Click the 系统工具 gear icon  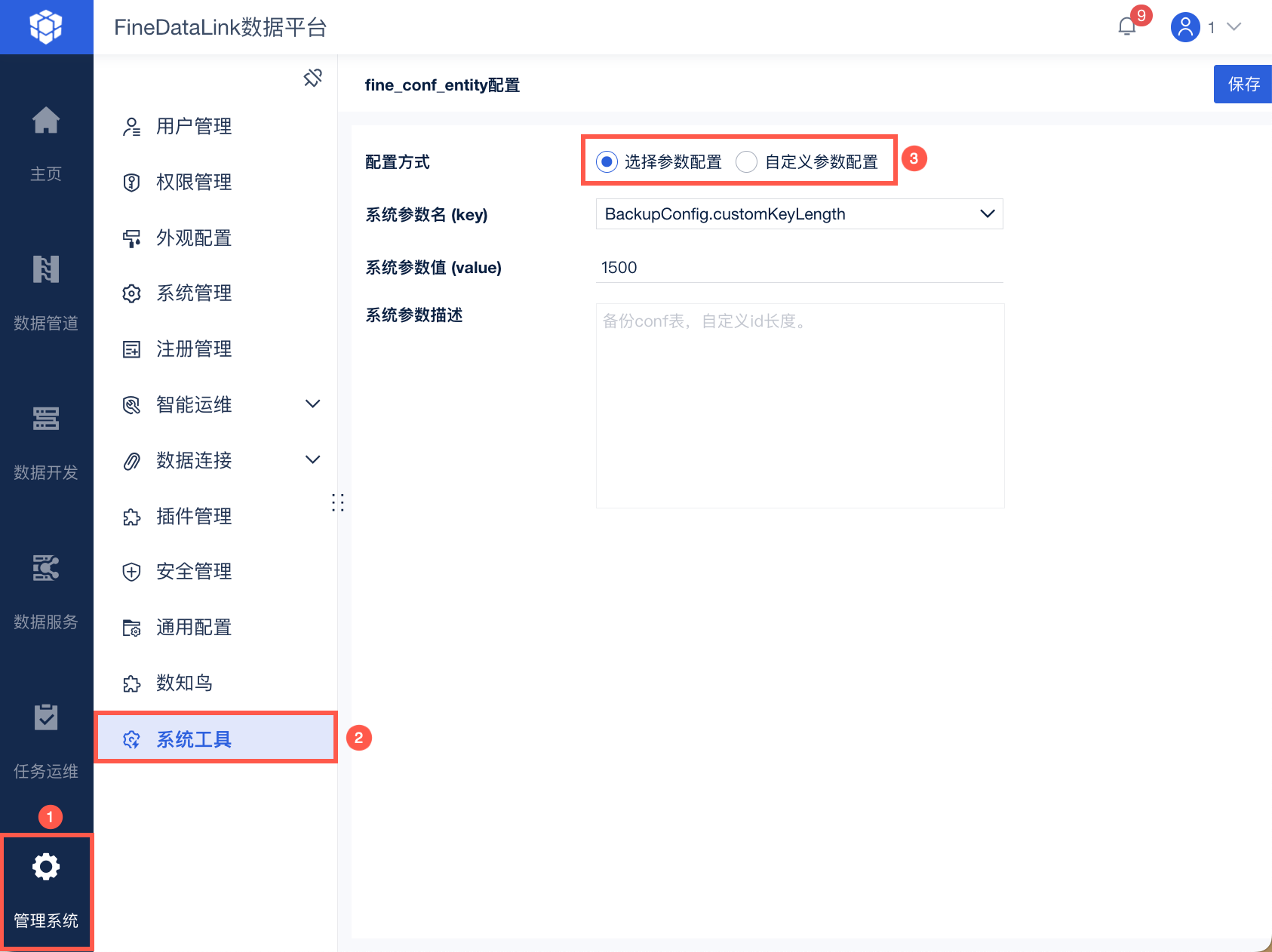point(132,739)
